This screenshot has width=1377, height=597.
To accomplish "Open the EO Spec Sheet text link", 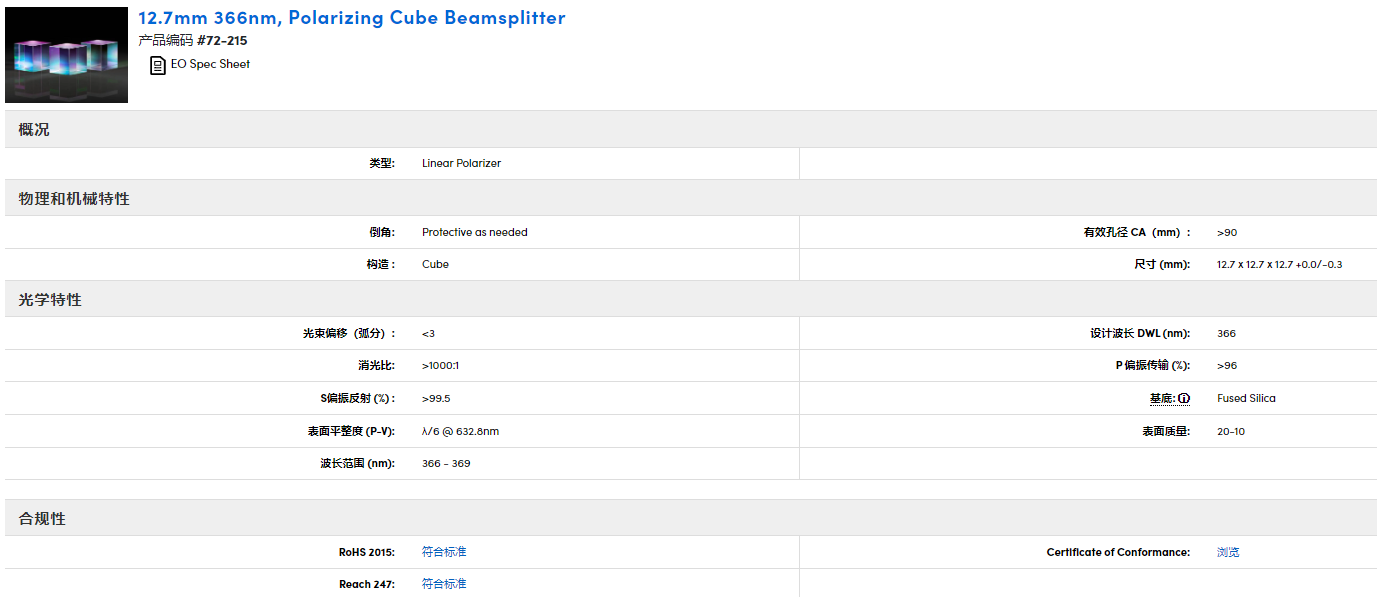I will tap(210, 64).
